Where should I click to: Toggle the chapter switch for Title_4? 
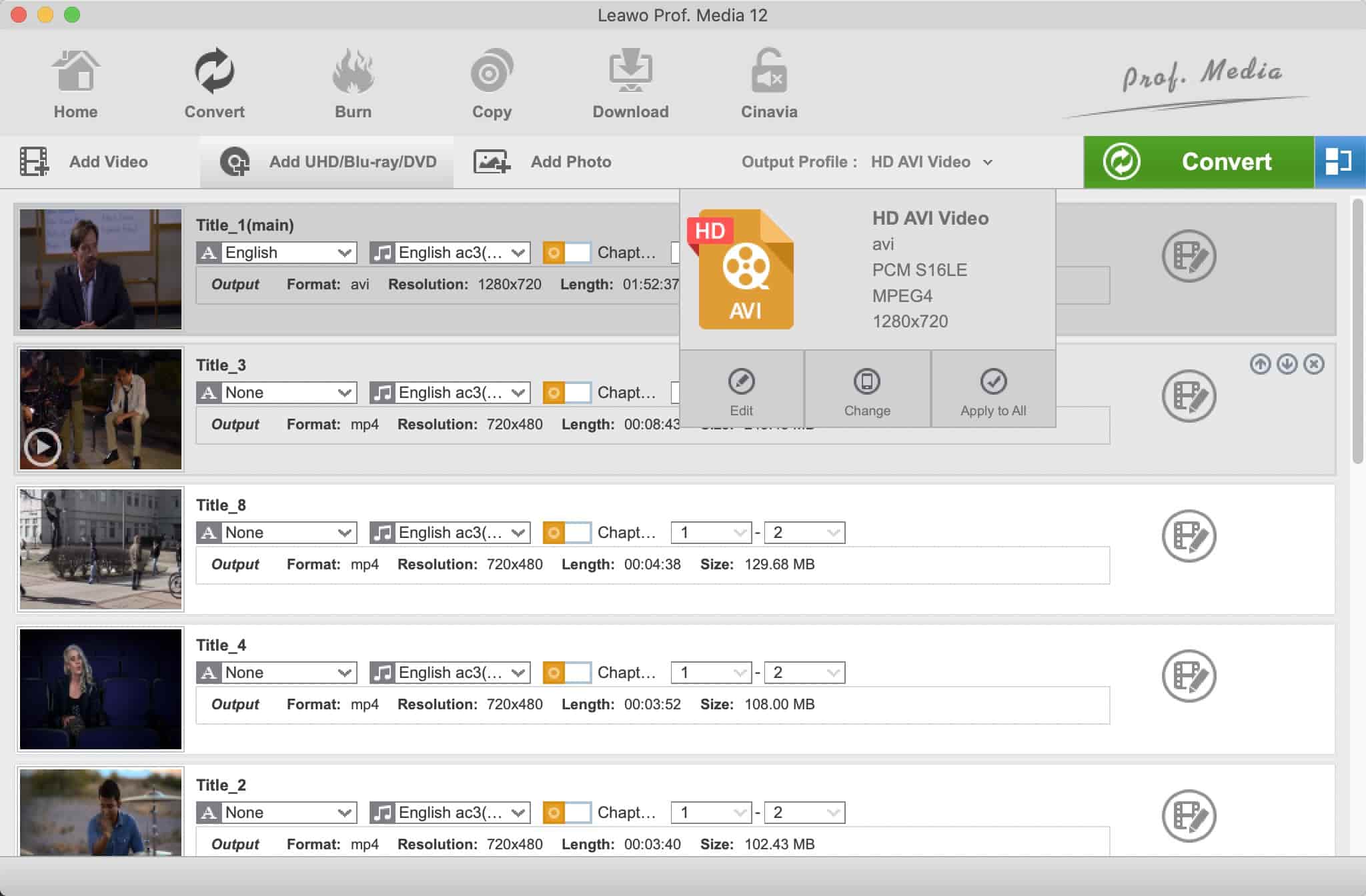coord(566,673)
